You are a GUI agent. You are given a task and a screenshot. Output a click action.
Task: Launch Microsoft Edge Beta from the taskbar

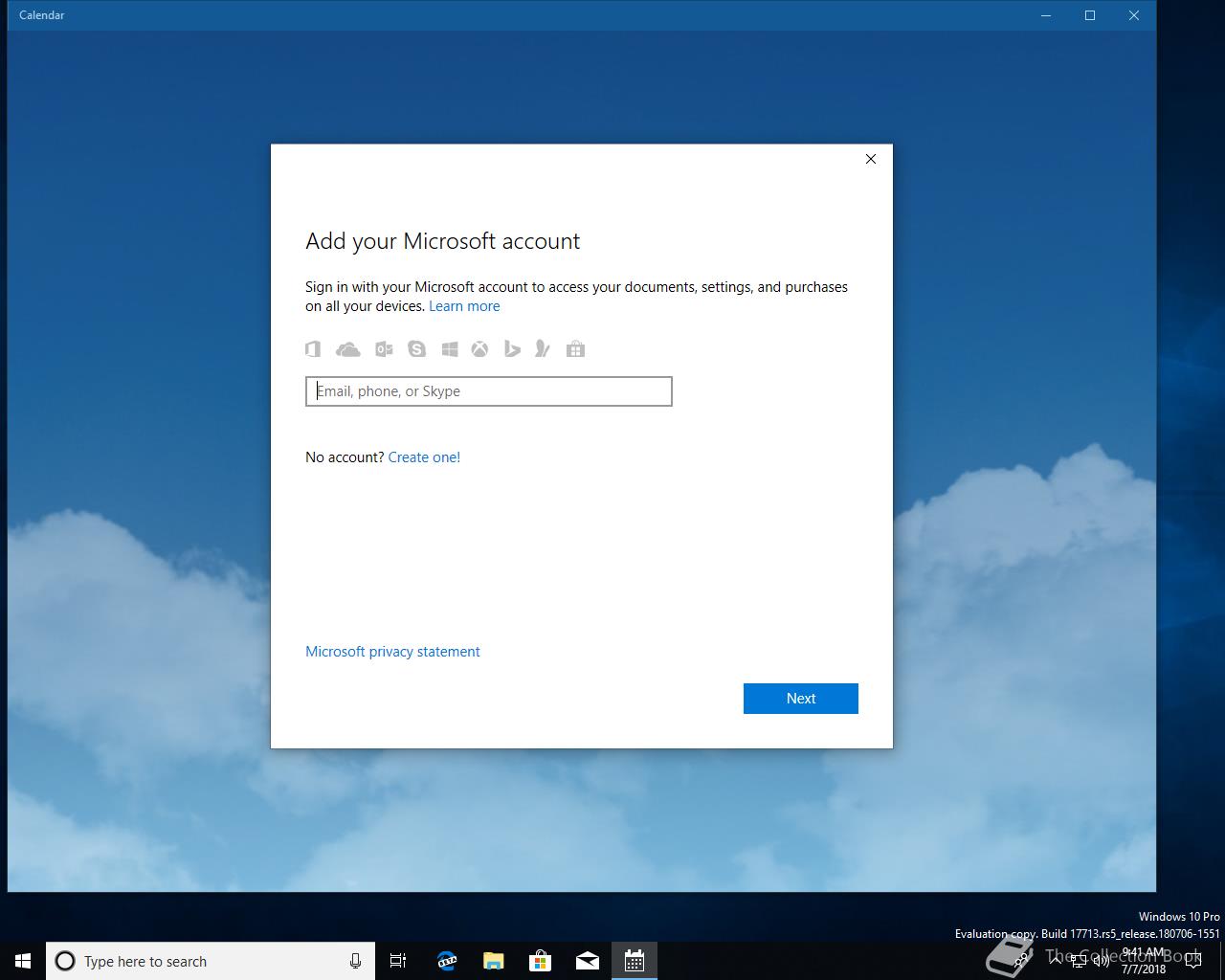click(446, 961)
